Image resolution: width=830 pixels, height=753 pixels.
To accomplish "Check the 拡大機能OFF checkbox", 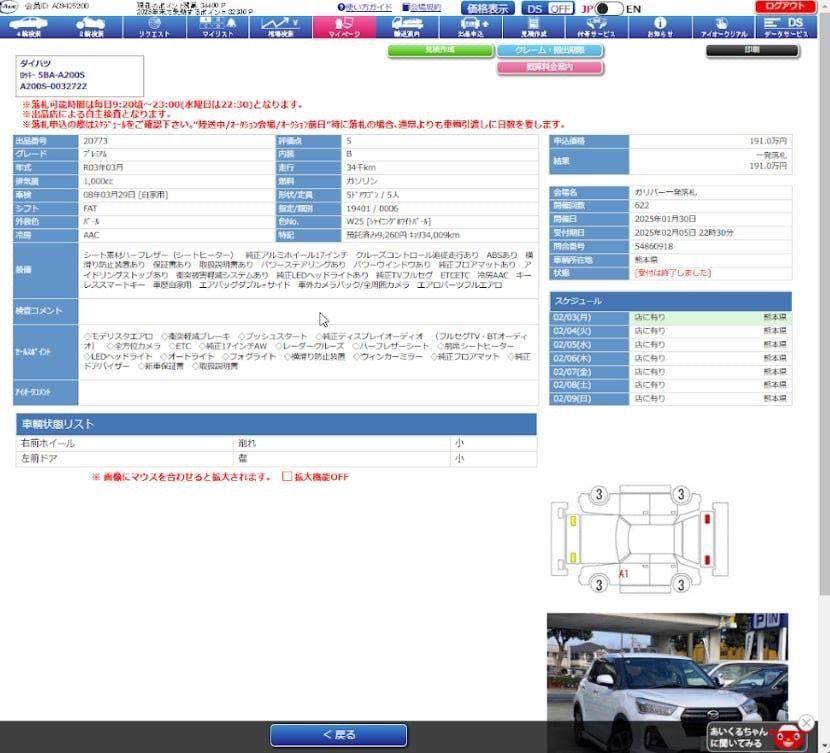I will [x=287, y=476].
